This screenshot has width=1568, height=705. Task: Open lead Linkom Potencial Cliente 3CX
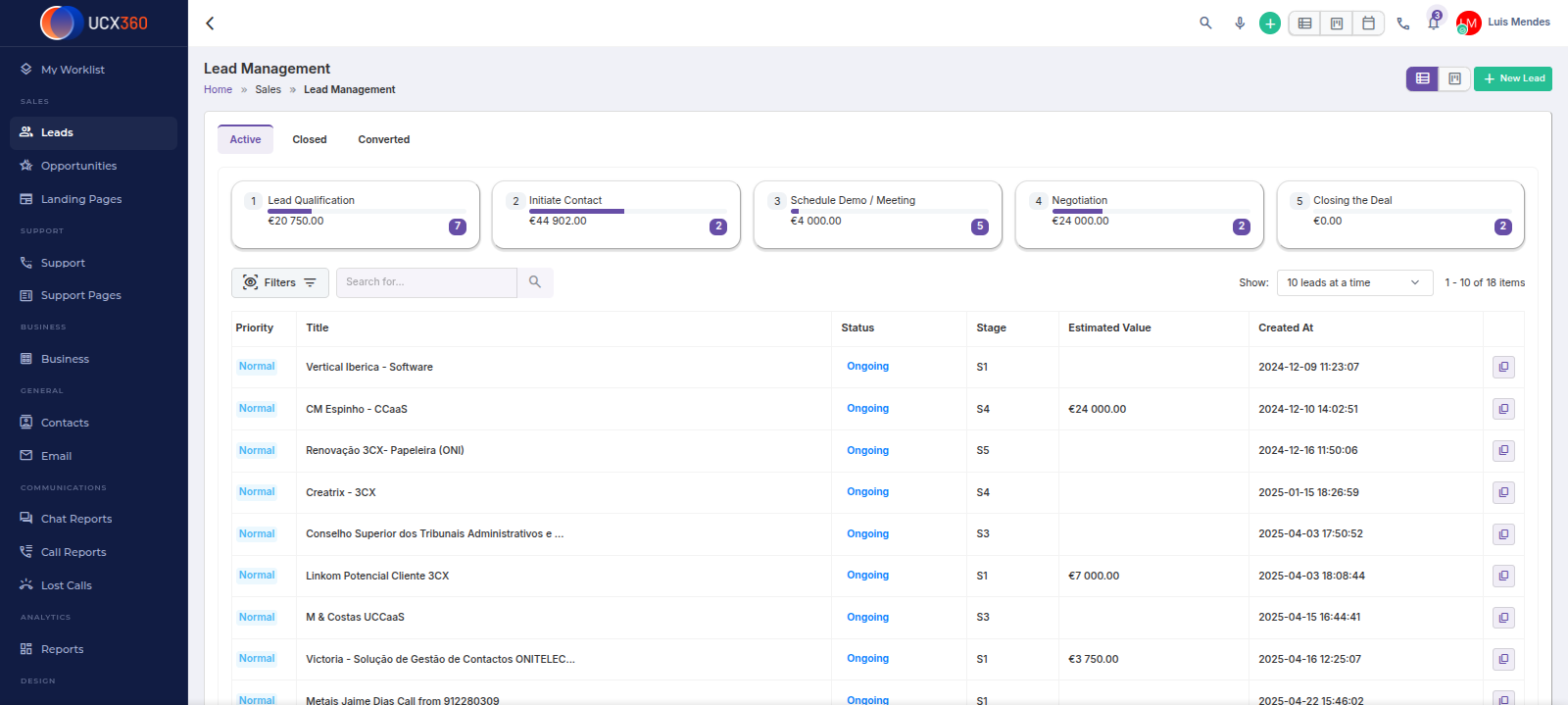(377, 576)
